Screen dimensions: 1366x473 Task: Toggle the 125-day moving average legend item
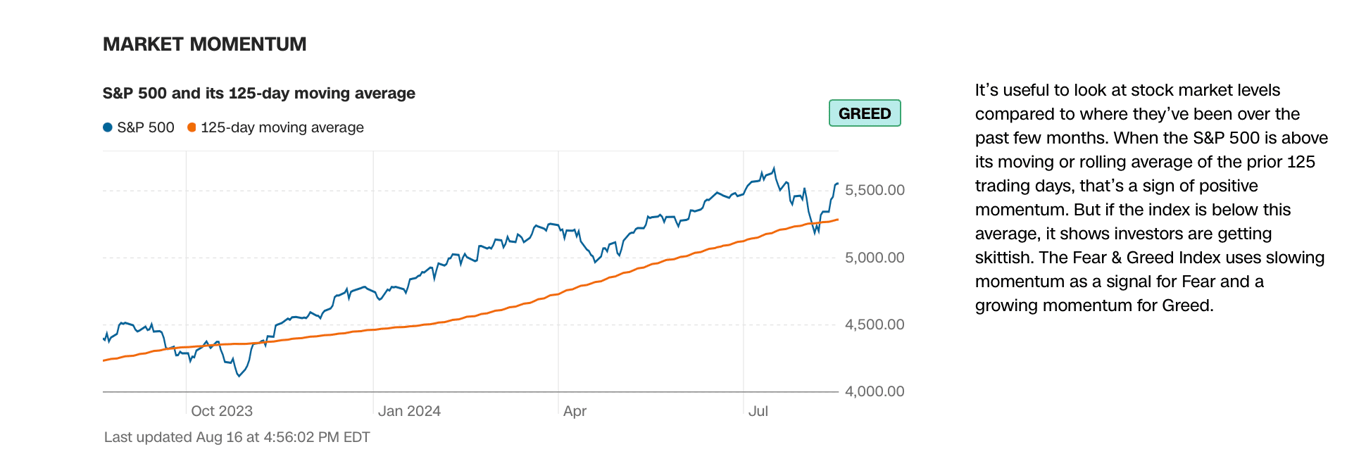point(275,128)
